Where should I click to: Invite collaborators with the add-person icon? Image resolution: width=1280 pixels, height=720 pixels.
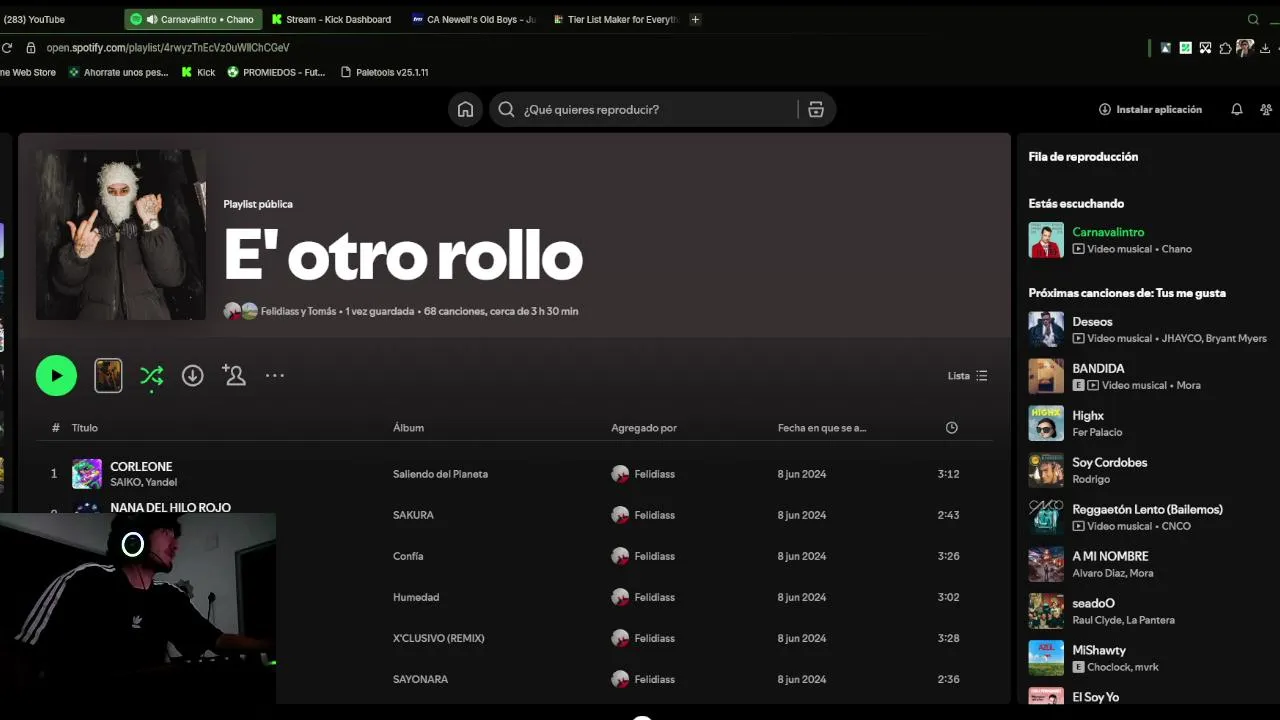pos(234,375)
